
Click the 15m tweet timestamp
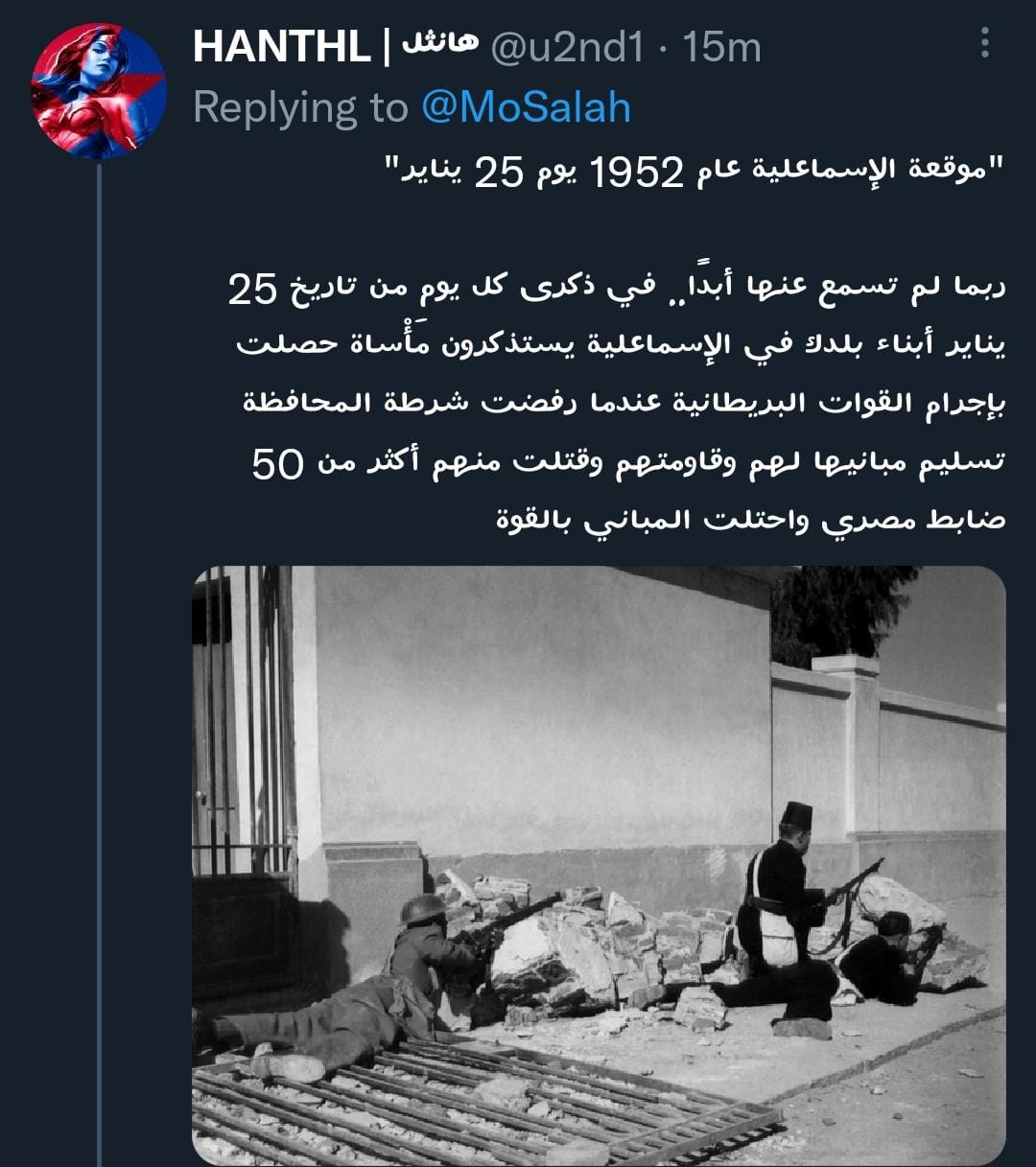click(x=721, y=47)
